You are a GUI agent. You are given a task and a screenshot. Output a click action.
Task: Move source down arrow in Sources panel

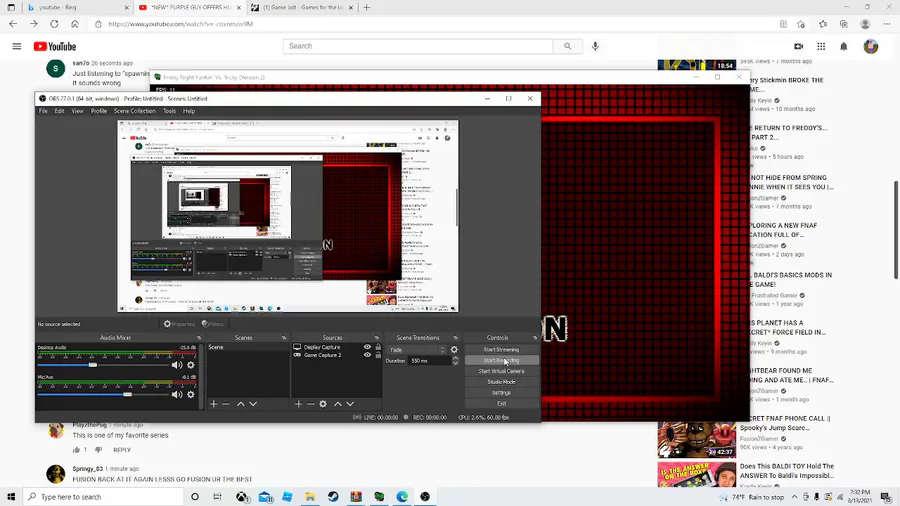click(x=350, y=404)
